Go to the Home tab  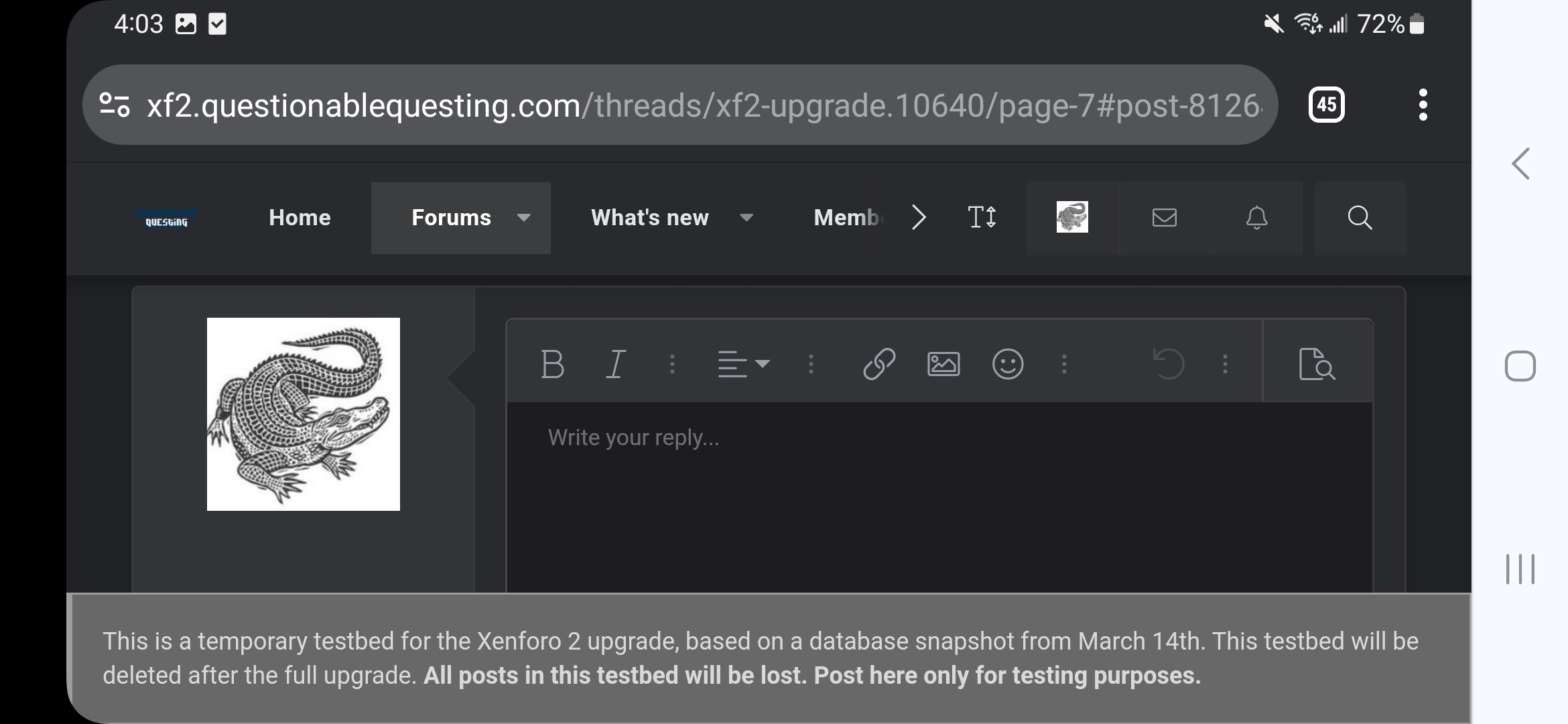click(300, 218)
